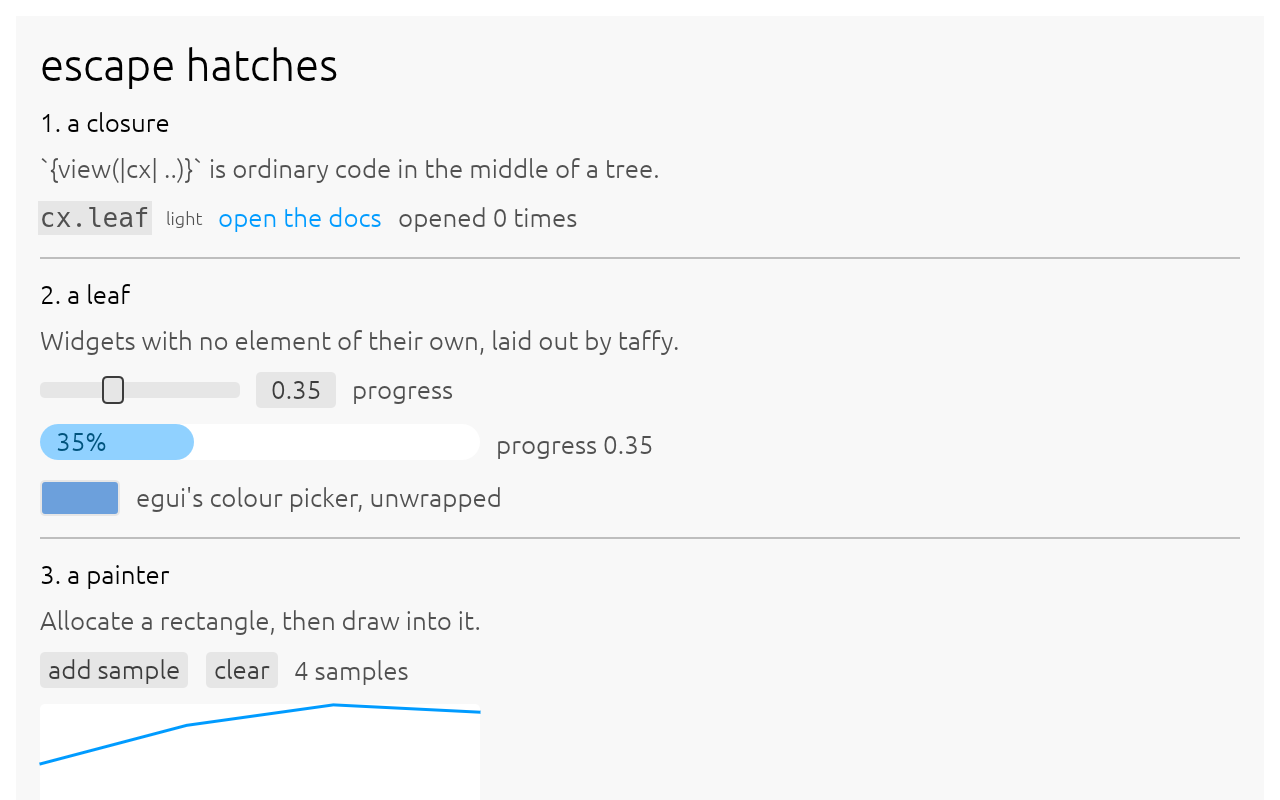Click the '4 samples' count label

point(351,671)
